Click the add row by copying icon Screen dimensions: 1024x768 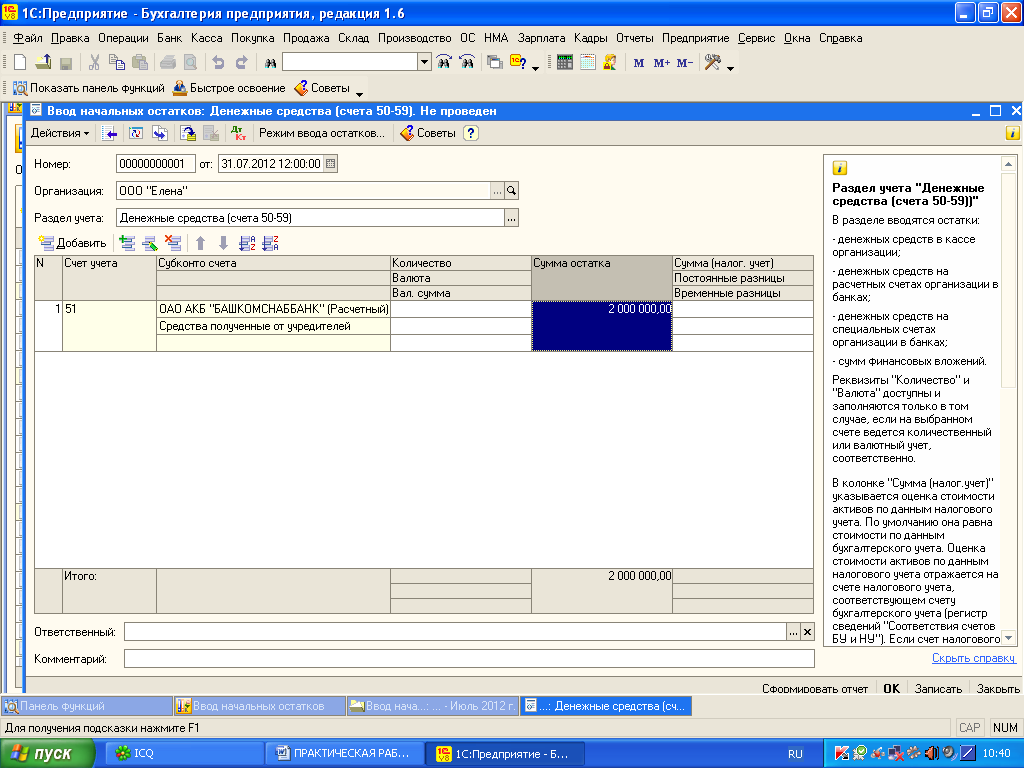[x=127, y=243]
